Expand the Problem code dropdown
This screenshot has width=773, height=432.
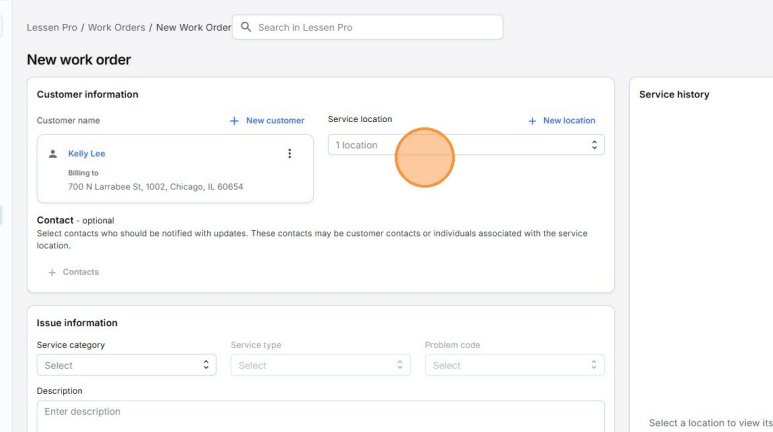pos(514,366)
